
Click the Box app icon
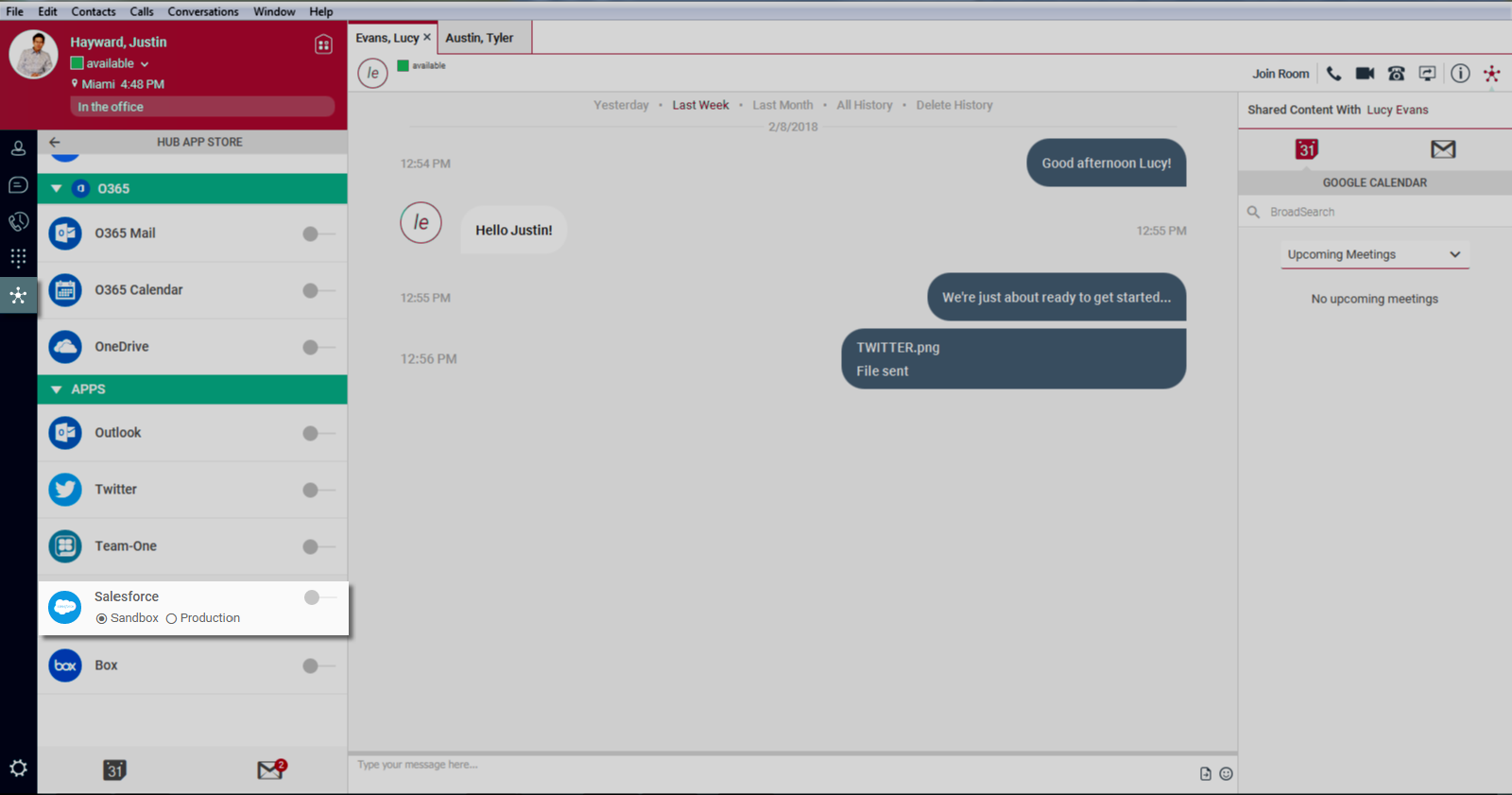pos(65,665)
